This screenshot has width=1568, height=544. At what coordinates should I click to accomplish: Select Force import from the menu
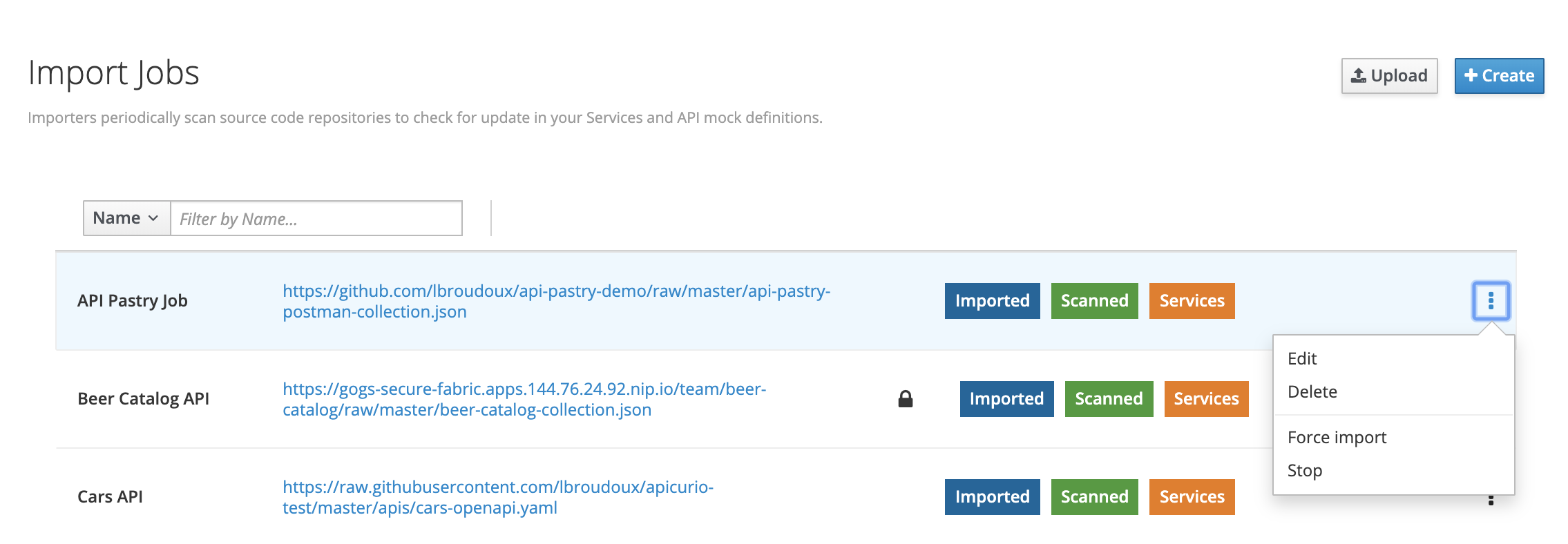point(1337,438)
